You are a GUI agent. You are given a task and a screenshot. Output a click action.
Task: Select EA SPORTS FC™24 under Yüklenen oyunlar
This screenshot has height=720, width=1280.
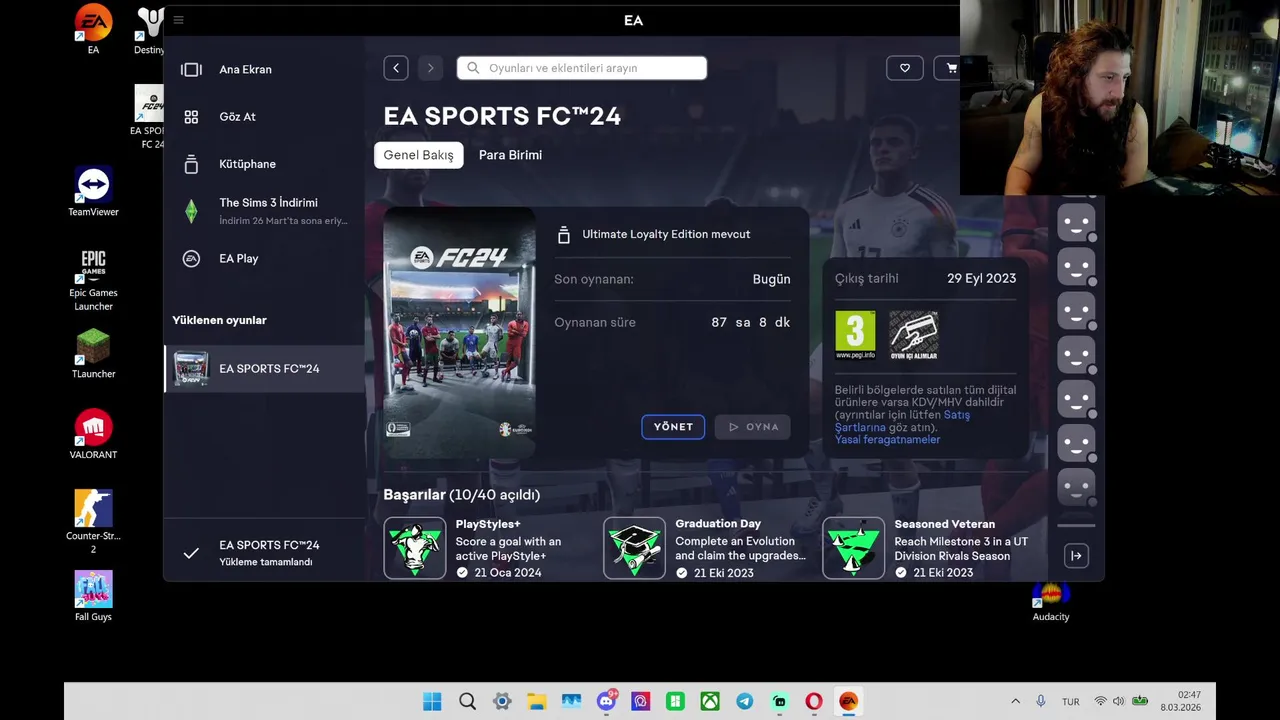(264, 369)
